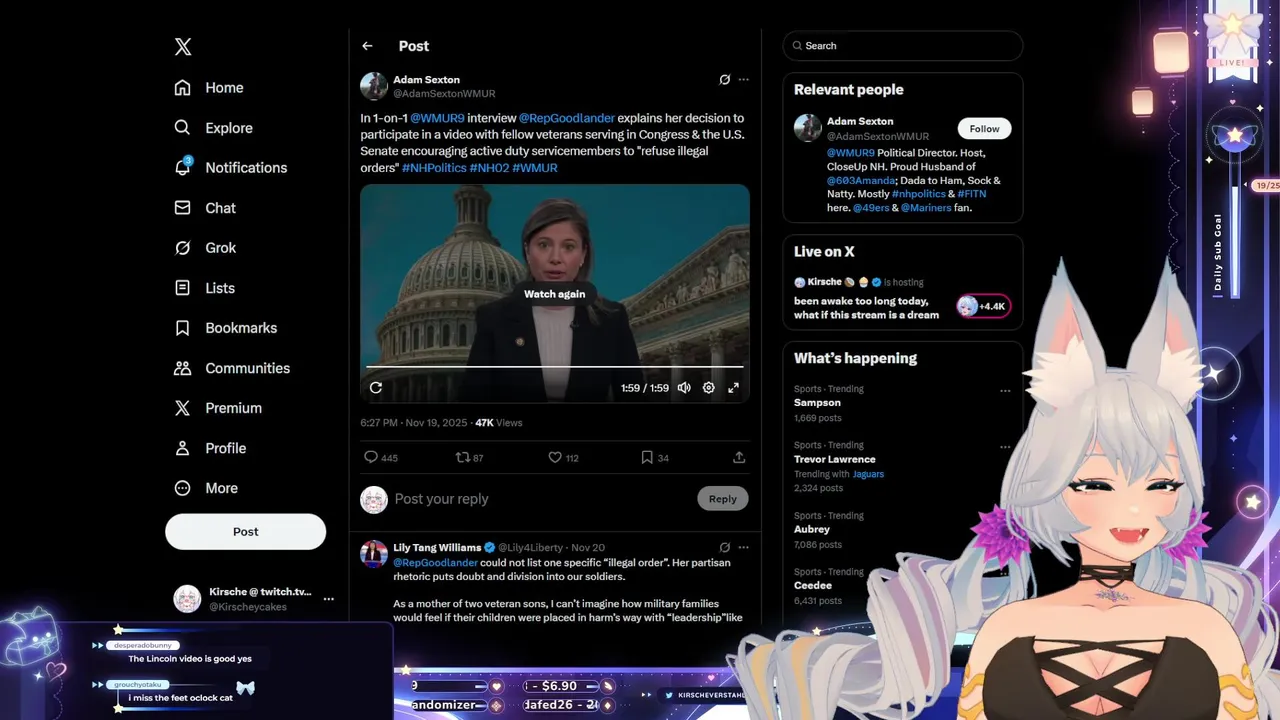Click Grok icon on Lily Tang Williams's reply
This screenshot has width=1280, height=720.
tap(725, 548)
